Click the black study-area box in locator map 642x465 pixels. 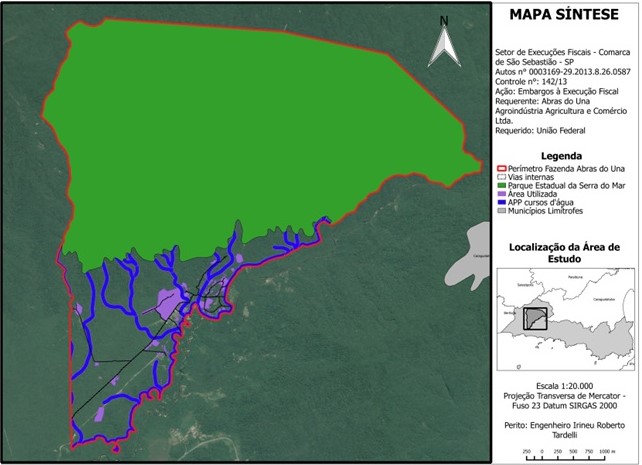point(536,319)
